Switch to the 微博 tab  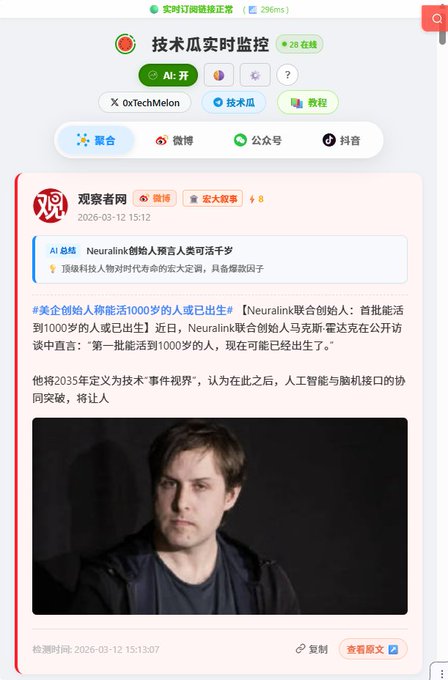point(174,140)
